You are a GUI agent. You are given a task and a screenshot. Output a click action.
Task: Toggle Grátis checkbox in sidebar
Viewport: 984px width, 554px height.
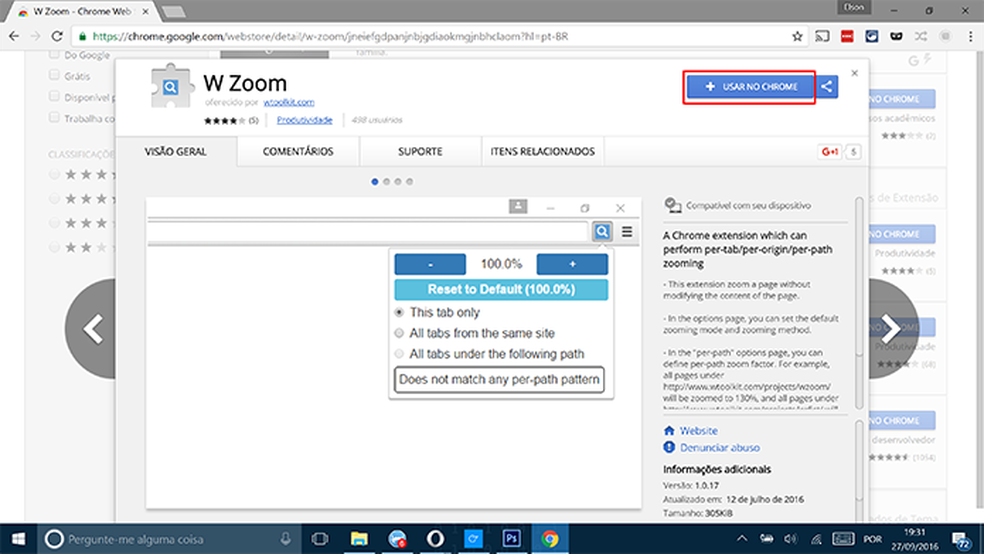(54, 75)
